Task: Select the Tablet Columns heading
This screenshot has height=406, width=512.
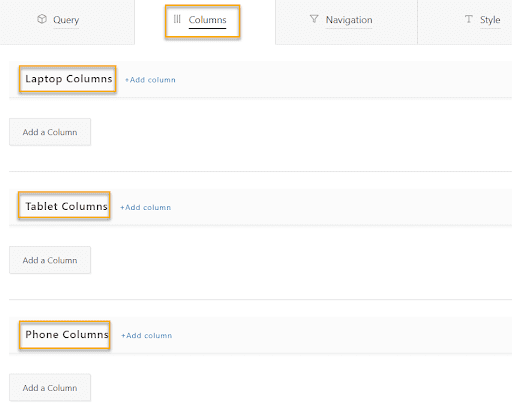Action: coord(66,206)
